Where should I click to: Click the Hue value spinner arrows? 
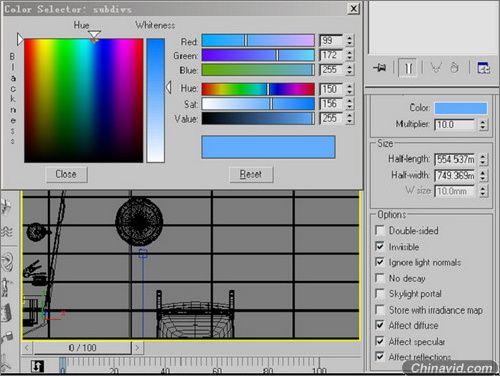tap(349, 89)
